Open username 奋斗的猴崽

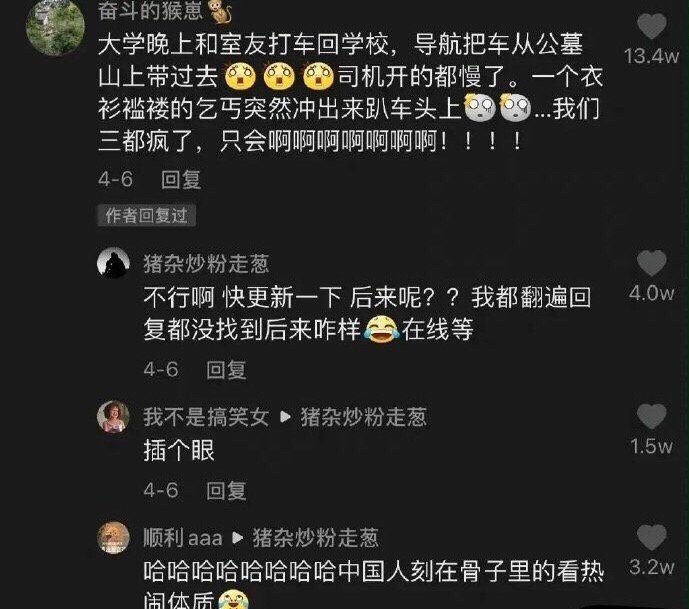[150, 11]
